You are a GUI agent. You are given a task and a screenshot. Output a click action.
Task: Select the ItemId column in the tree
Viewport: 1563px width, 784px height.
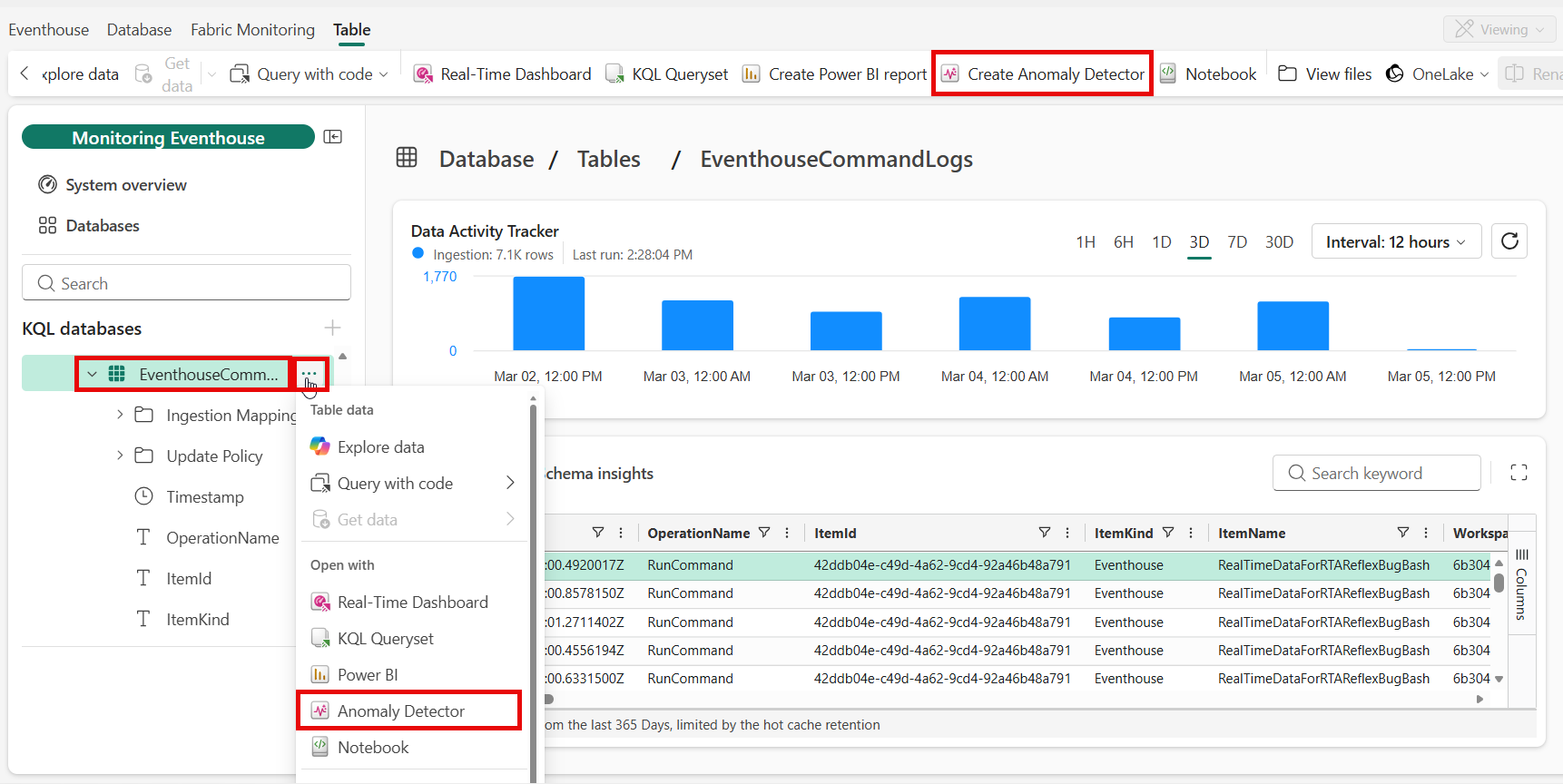(x=188, y=578)
